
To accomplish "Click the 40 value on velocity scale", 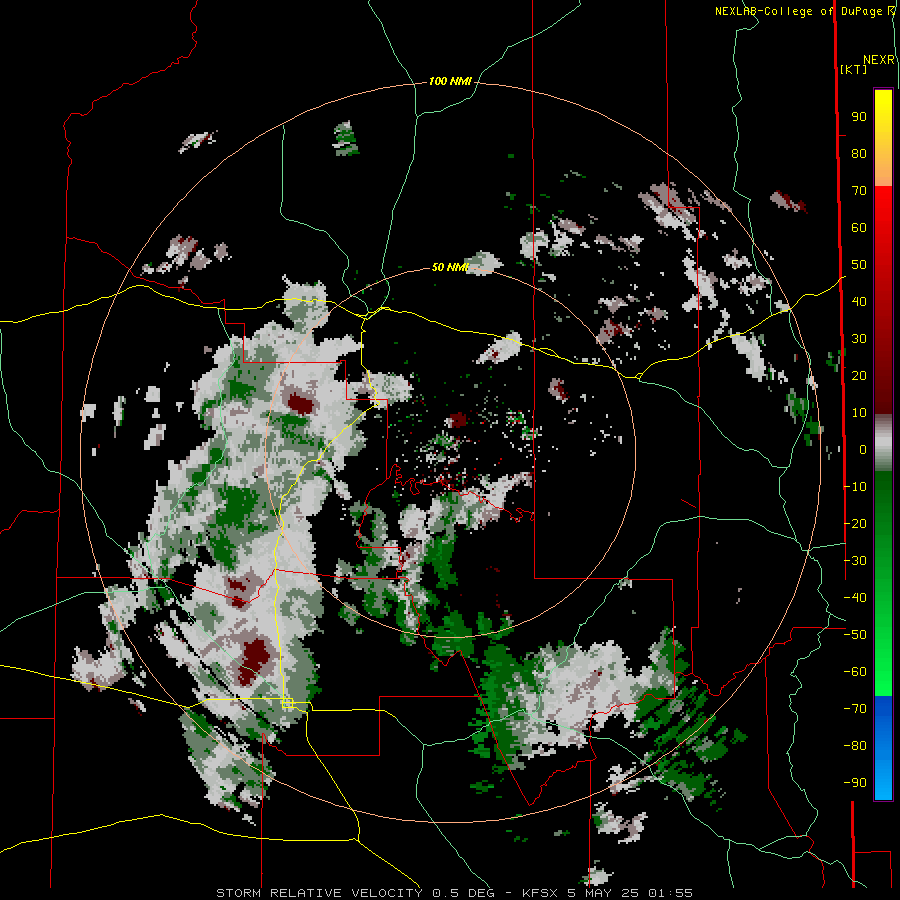I will click(x=859, y=302).
